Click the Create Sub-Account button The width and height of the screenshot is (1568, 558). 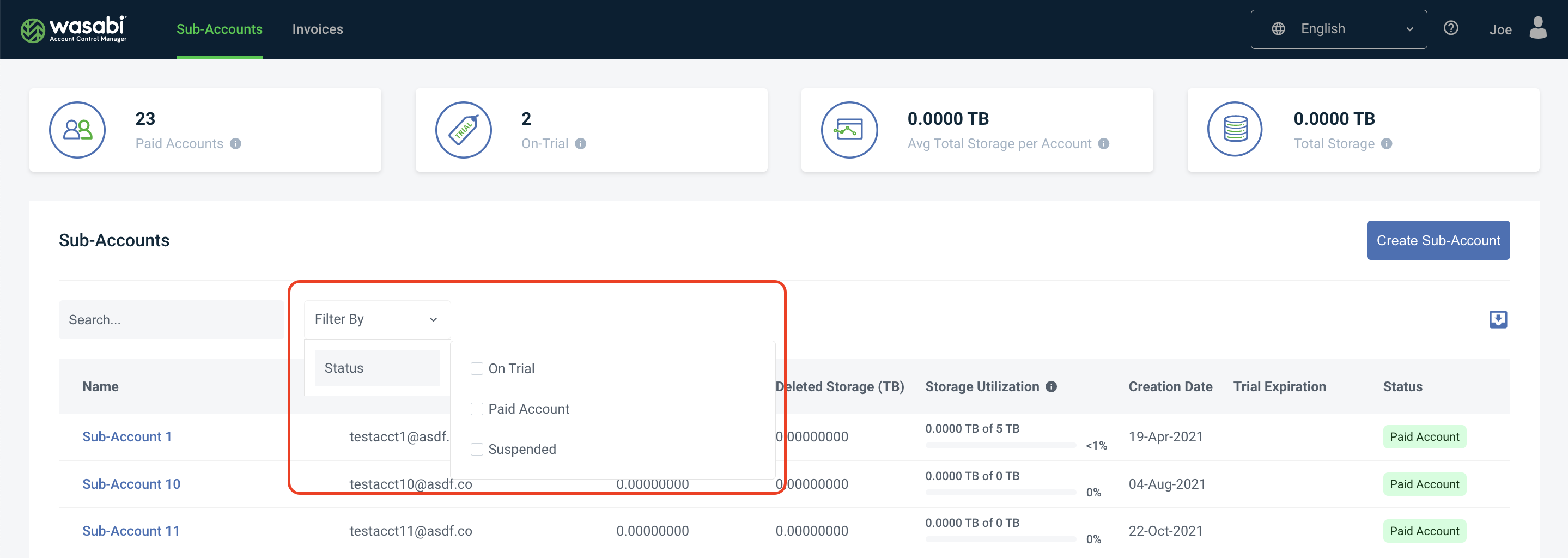pos(1438,240)
